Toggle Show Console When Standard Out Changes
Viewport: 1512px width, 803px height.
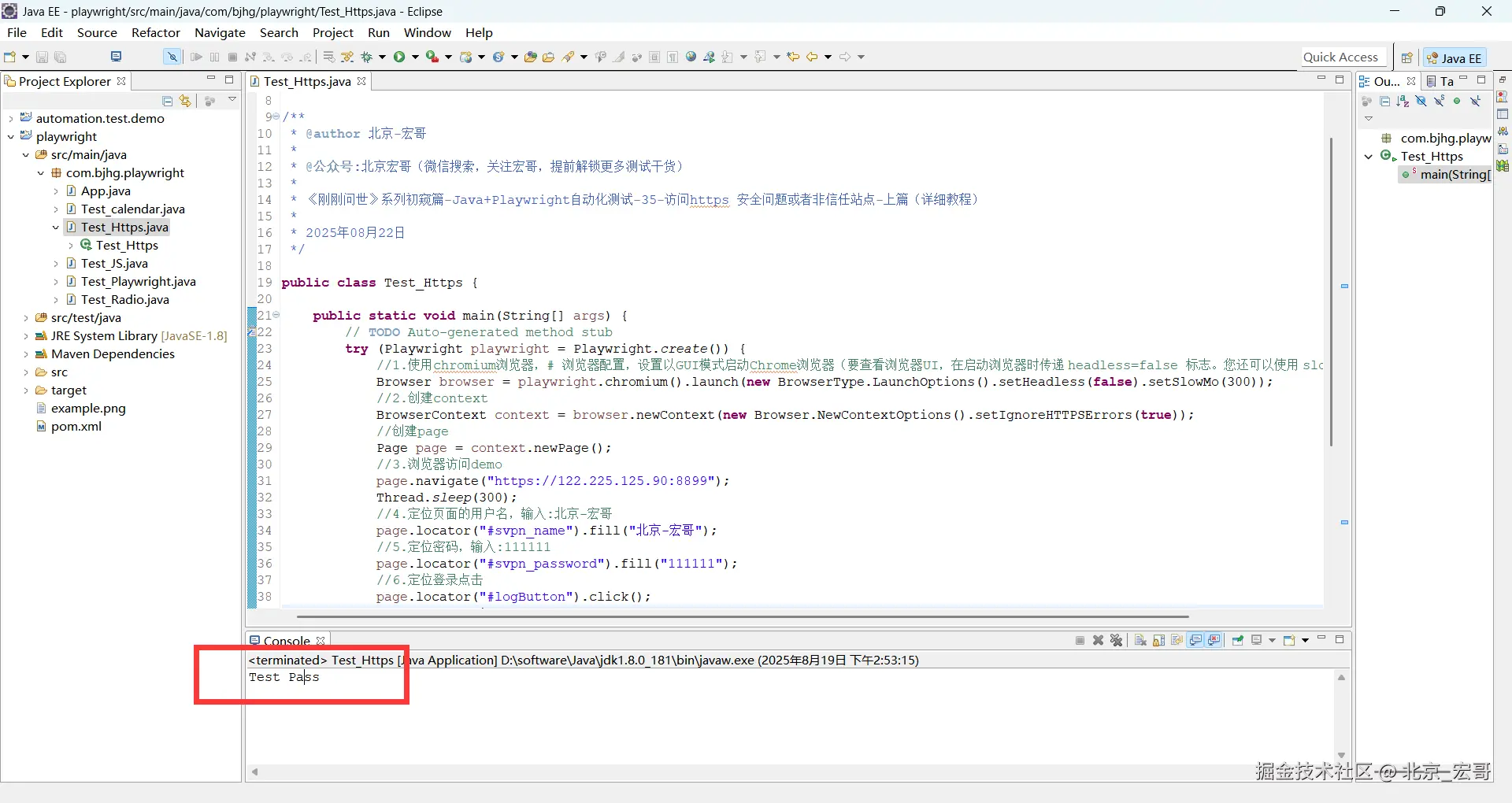(1196, 640)
